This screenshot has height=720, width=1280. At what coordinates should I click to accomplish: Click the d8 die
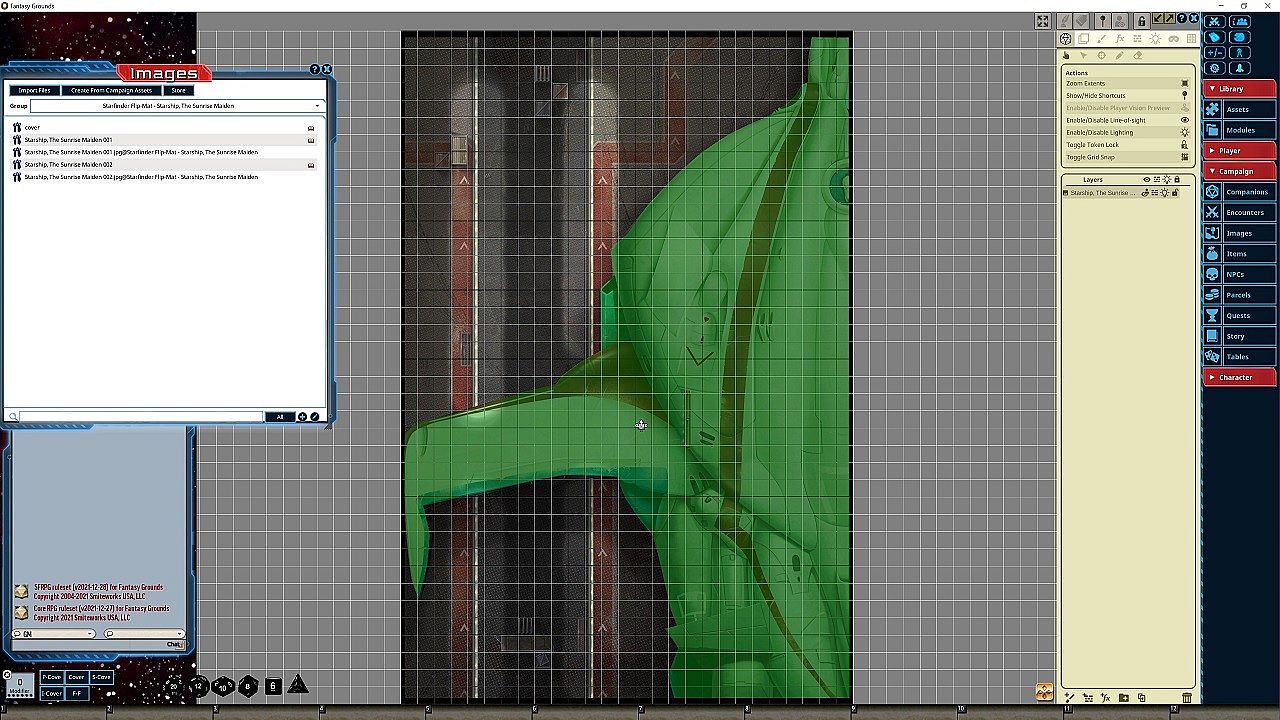(248, 686)
